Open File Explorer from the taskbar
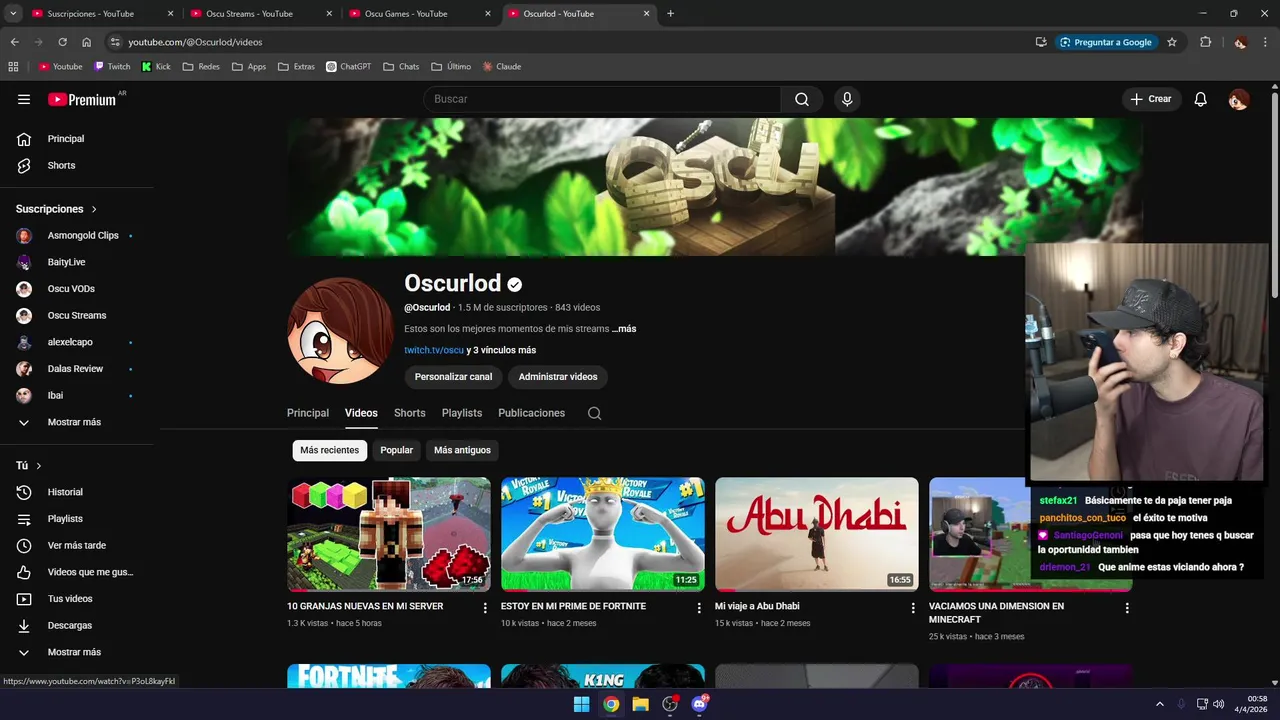The image size is (1280, 720). (x=640, y=704)
